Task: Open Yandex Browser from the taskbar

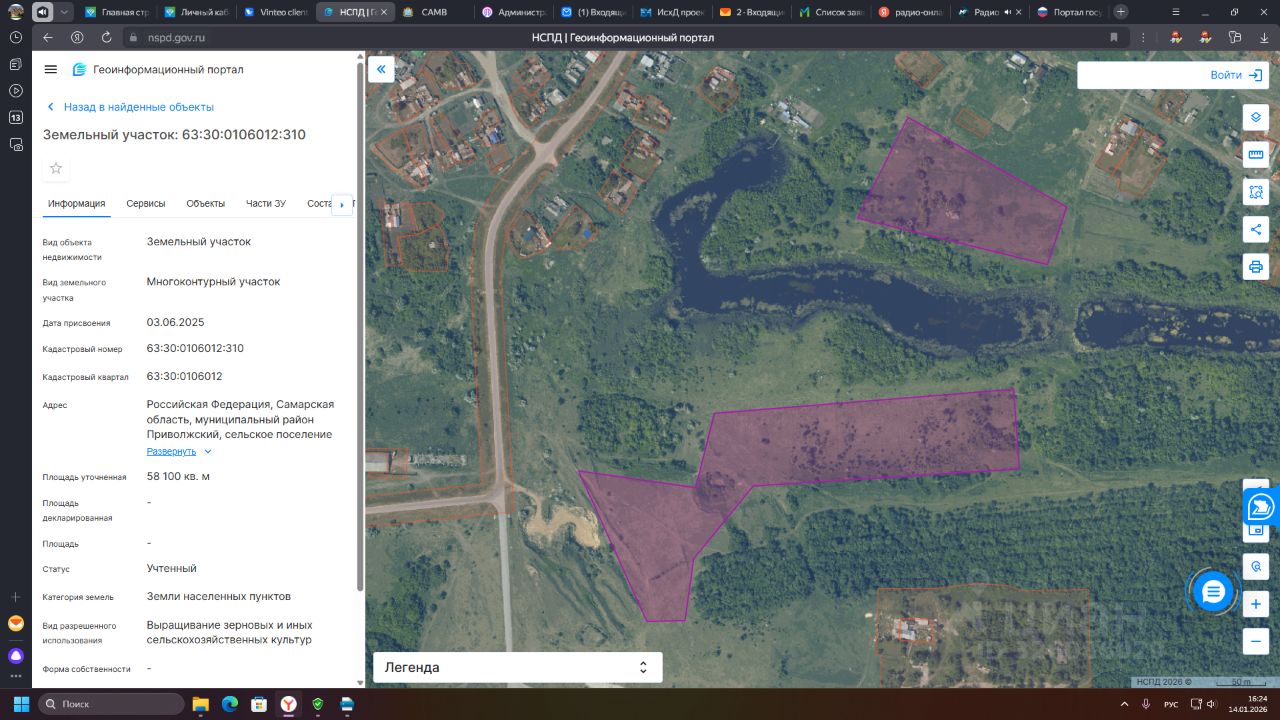Action: [x=288, y=704]
